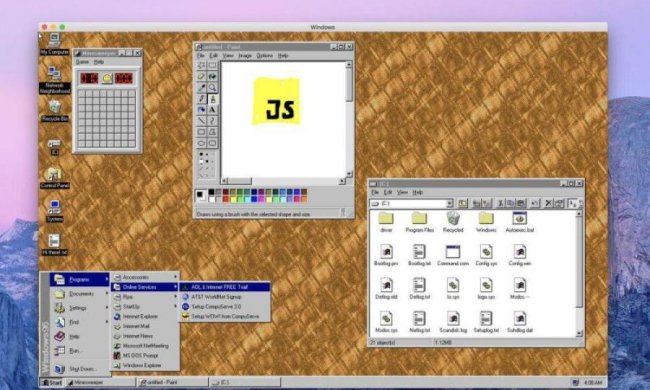Image resolution: width=650 pixels, height=390 pixels.
Task: Select the Program Files folder in C: window
Action: pos(420,222)
